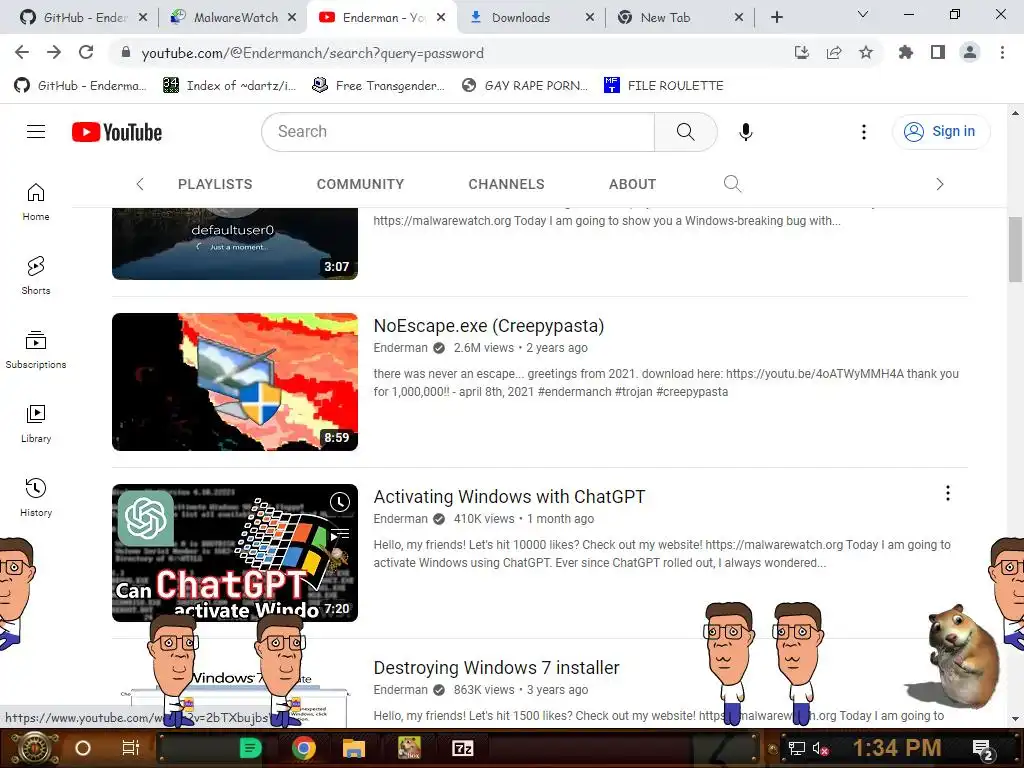Open Destroying Windows 7 installer title
This screenshot has width=1024, height=768.
coord(496,667)
